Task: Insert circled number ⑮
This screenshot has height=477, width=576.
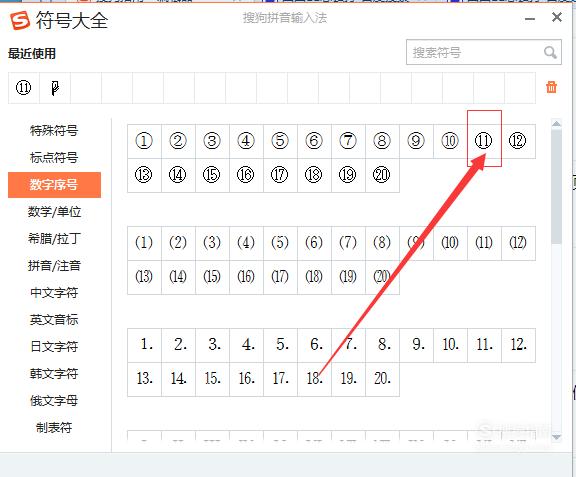Action: tap(212, 175)
